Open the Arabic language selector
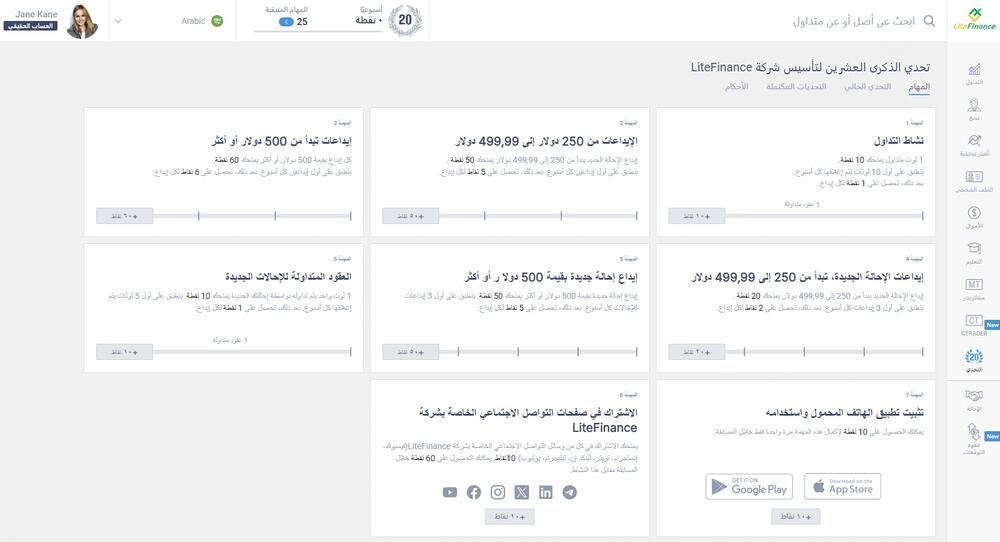Screen dimensions: 1000x542 [x=202, y=21]
